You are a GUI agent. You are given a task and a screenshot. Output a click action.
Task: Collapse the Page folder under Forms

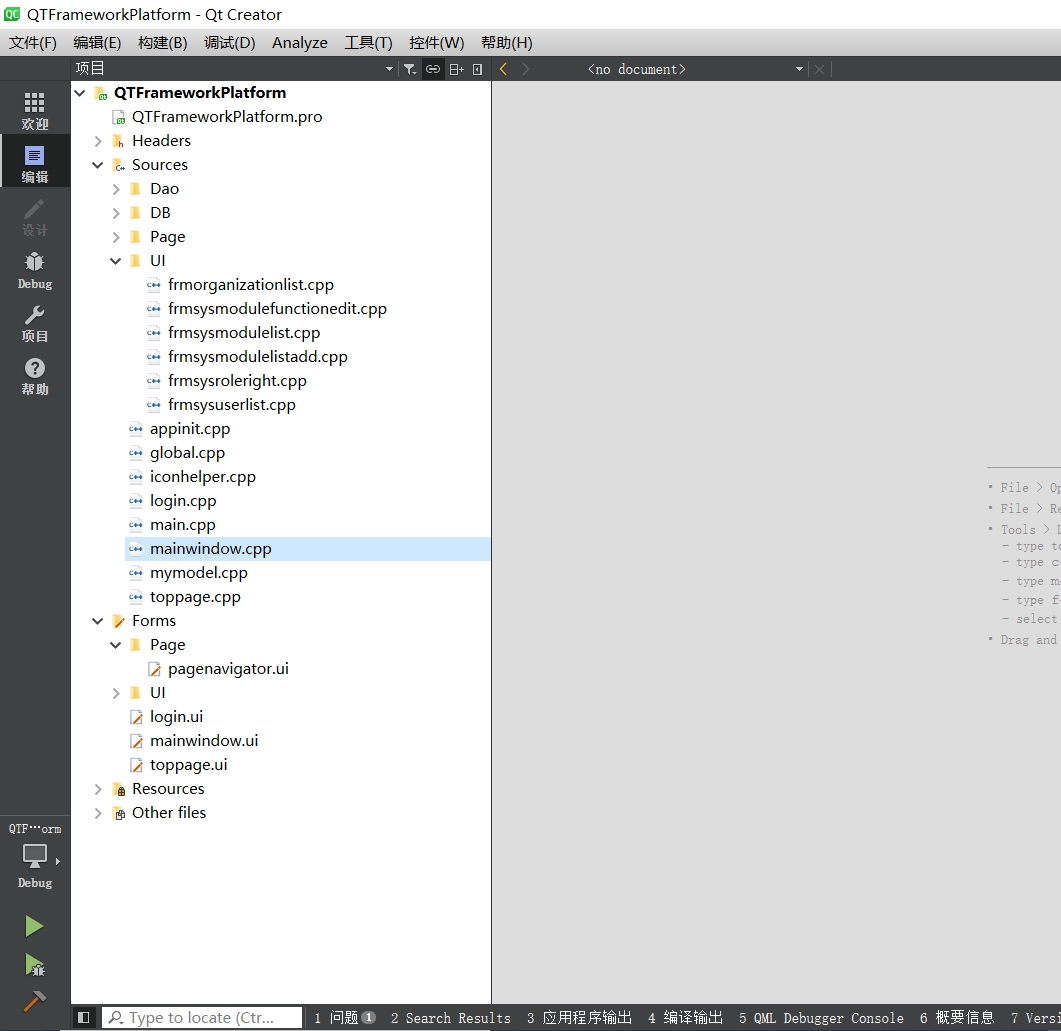point(116,645)
